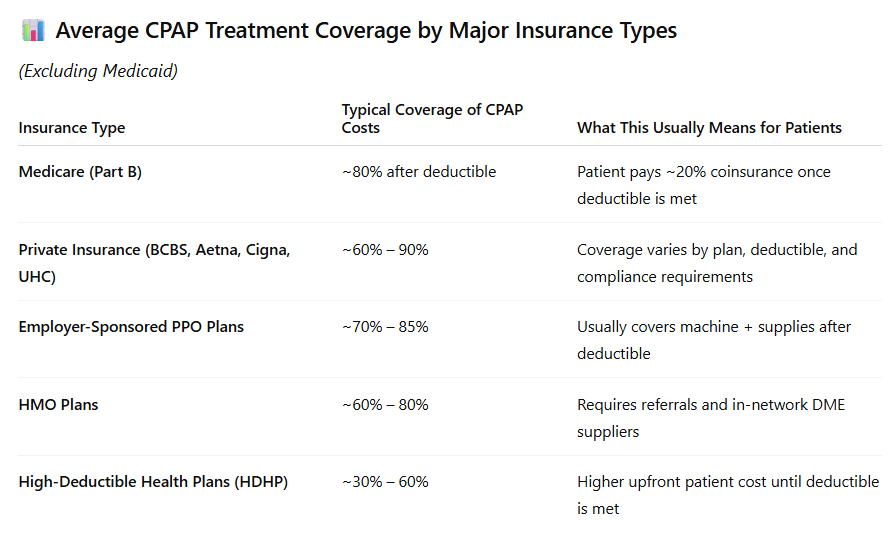Click the "~60% – 80%" coverage value

coord(385,405)
